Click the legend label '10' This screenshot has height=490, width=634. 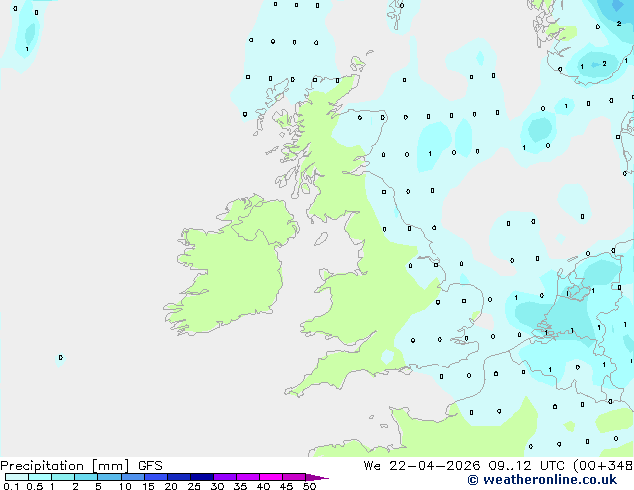click(x=125, y=486)
